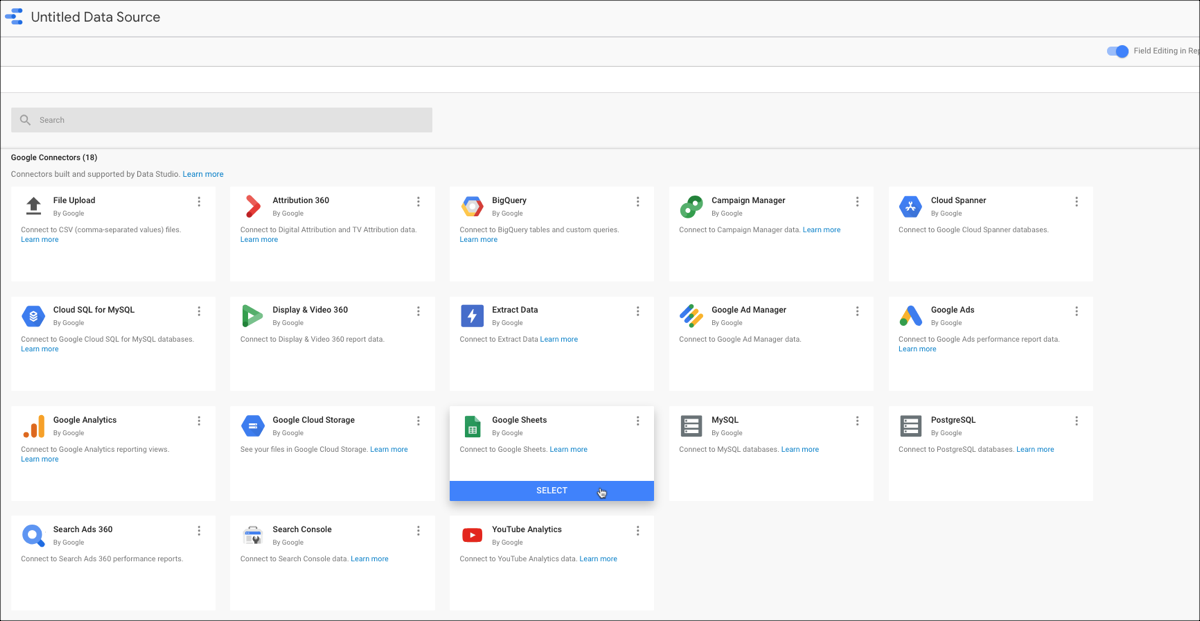Click the Data Studio logo icon
The height and width of the screenshot is (621, 1200).
coord(14,17)
